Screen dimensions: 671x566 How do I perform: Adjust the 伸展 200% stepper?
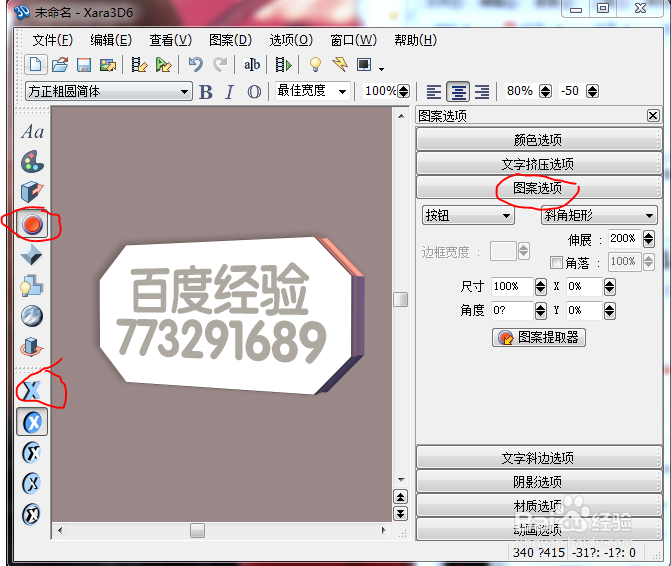648,239
